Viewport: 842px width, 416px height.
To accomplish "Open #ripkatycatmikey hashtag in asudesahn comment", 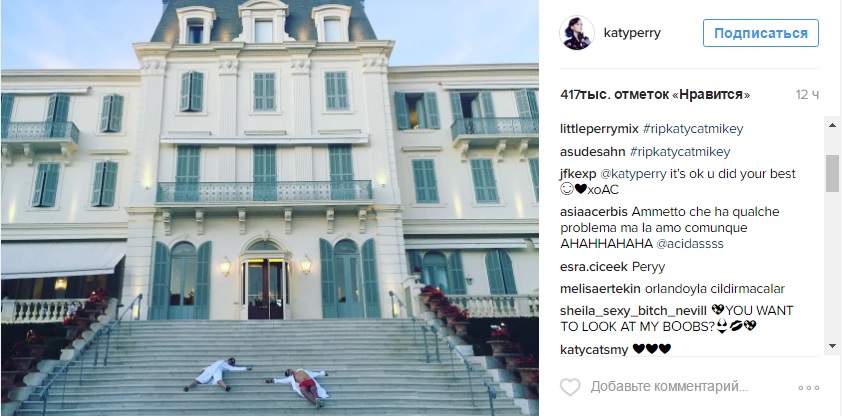I will pyautogui.click(x=680, y=152).
